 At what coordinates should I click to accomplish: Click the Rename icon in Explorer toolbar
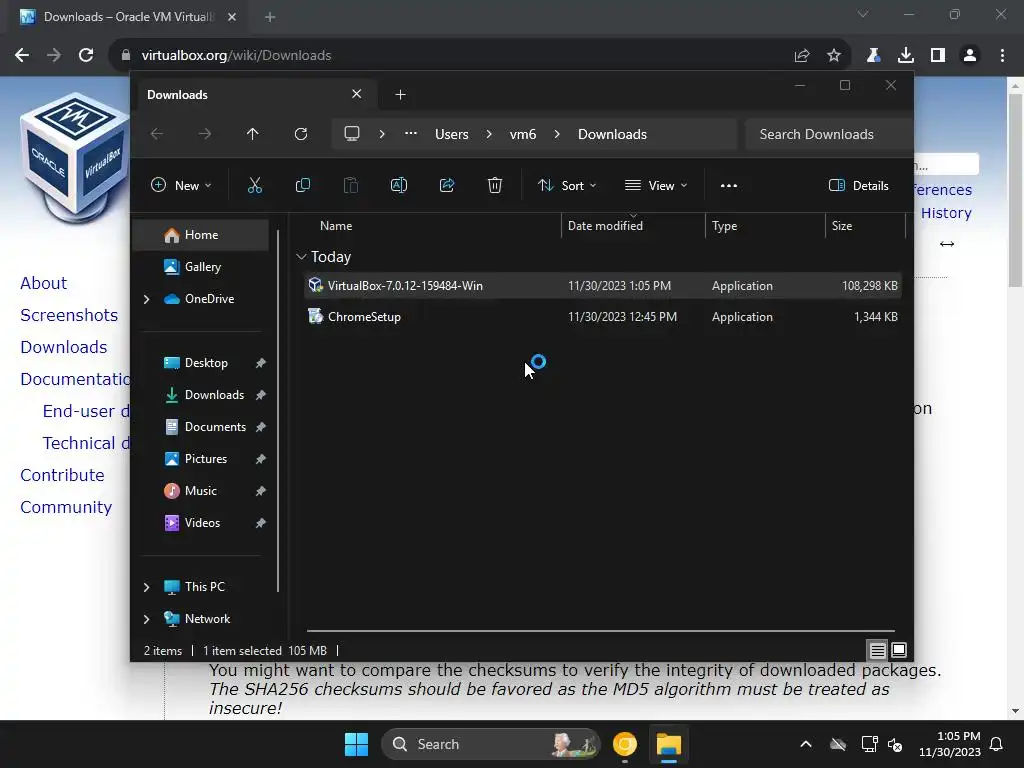[398, 185]
